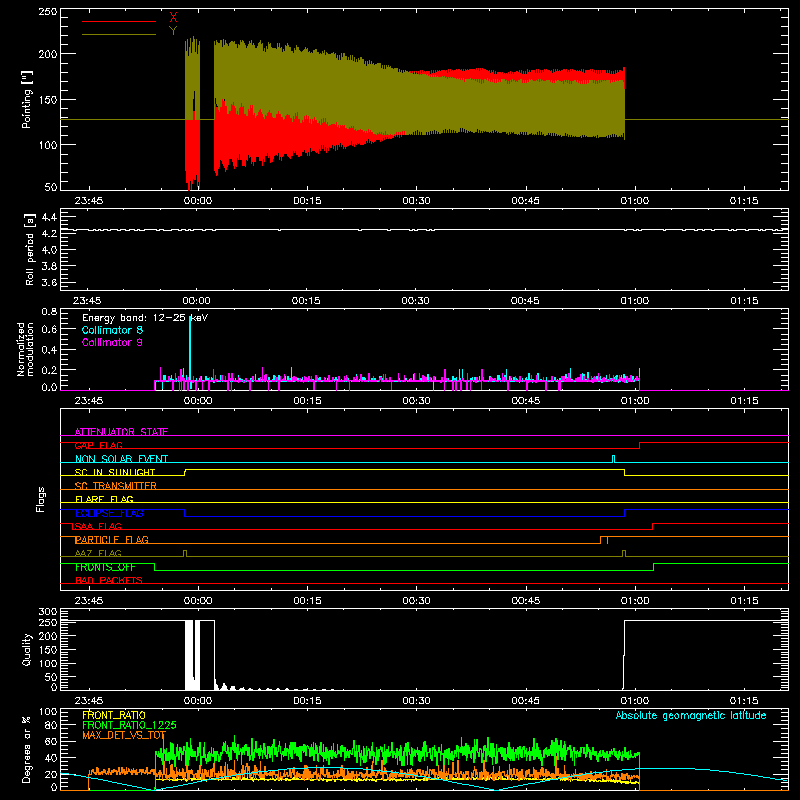Click the green FRONT_RATIO_1225 legend entry
Viewport: 800px width, 800px height.
(129, 725)
